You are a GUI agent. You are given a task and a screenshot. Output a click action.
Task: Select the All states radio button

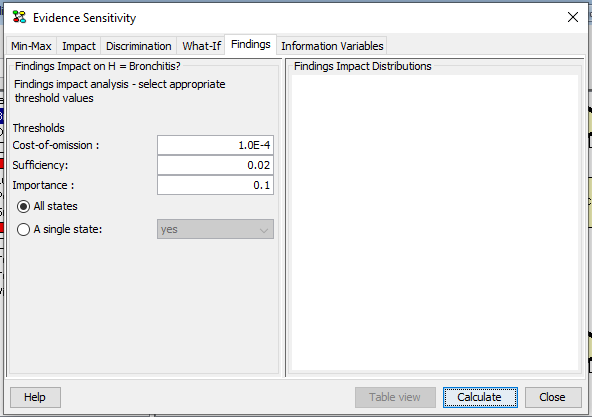(47, 206)
